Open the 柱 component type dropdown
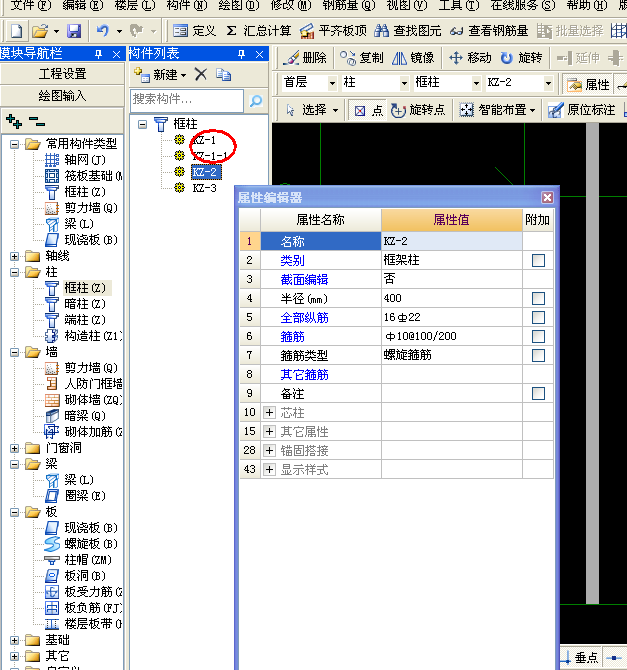Image resolution: width=627 pixels, height=670 pixels. pos(404,83)
